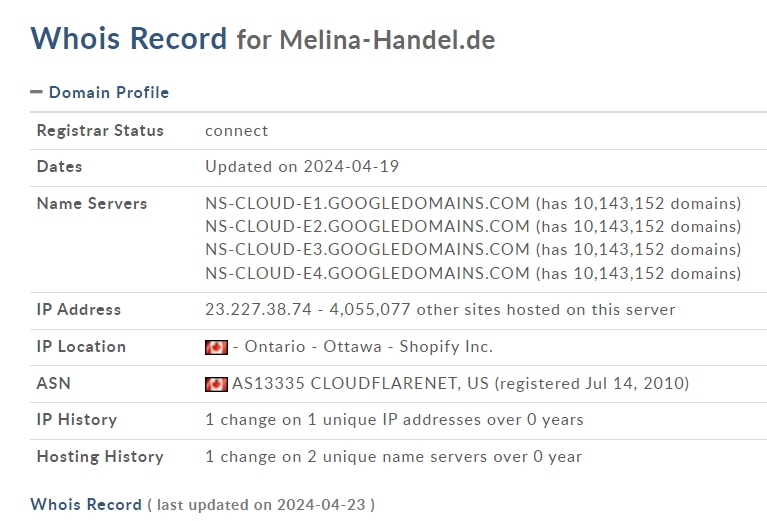Open NS-CLOUD-E1.GOOGLEDOMAINS.COM name server
The image size is (767, 521).
click(367, 204)
